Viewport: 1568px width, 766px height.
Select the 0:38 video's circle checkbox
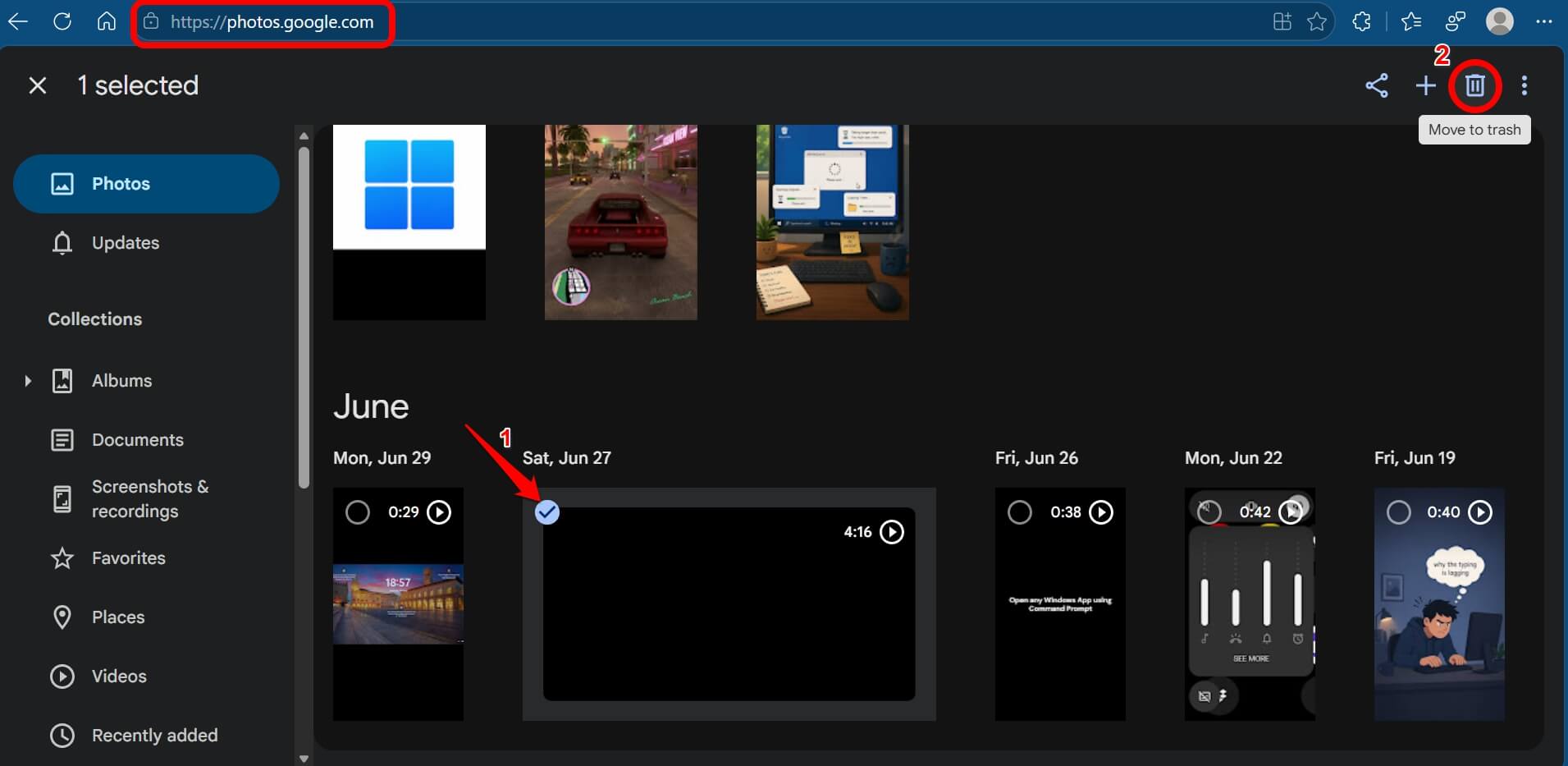(1019, 512)
